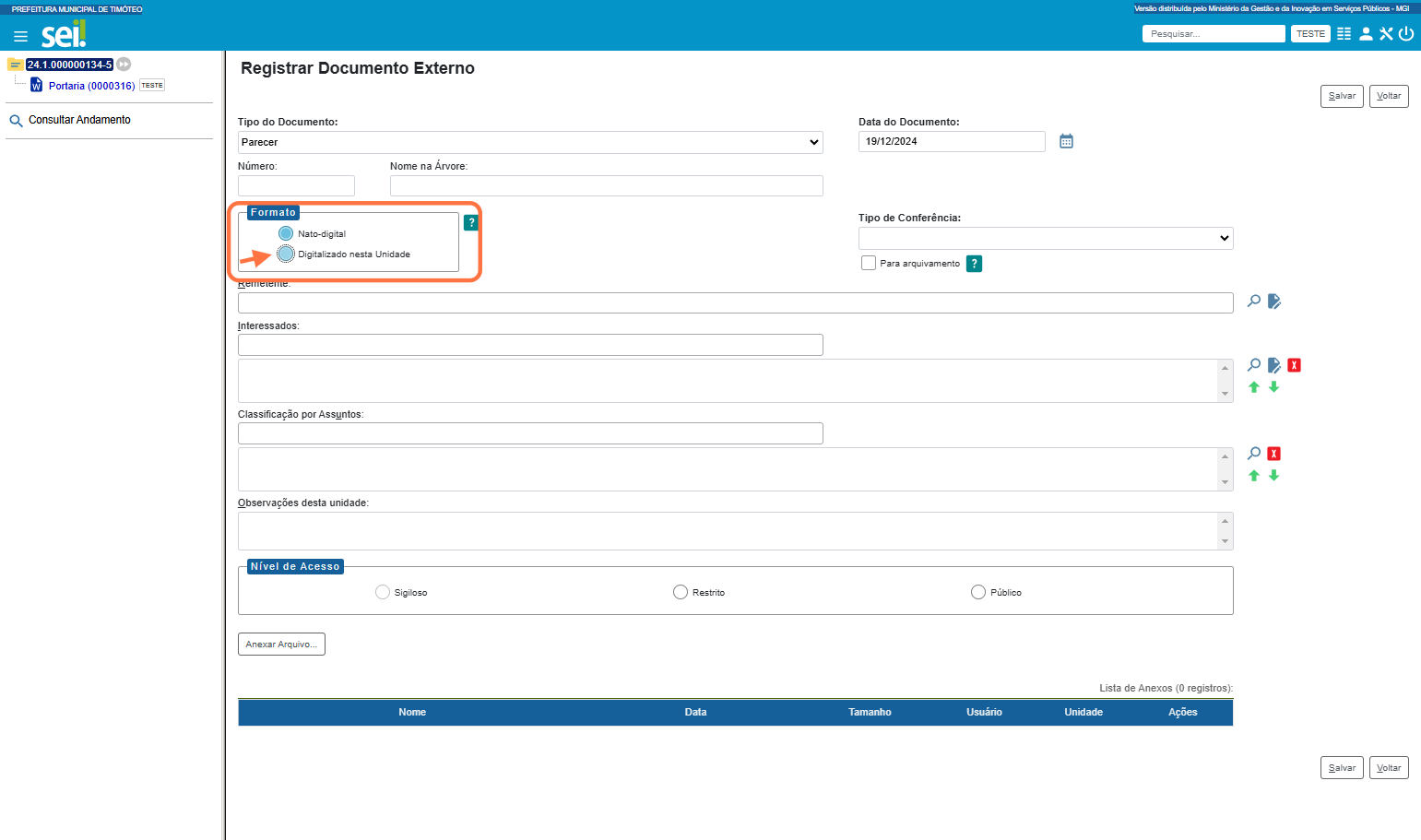Viewport: 1421px width, 840px height.
Task: Click the top Salvar button
Action: (x=1342, y=96)
